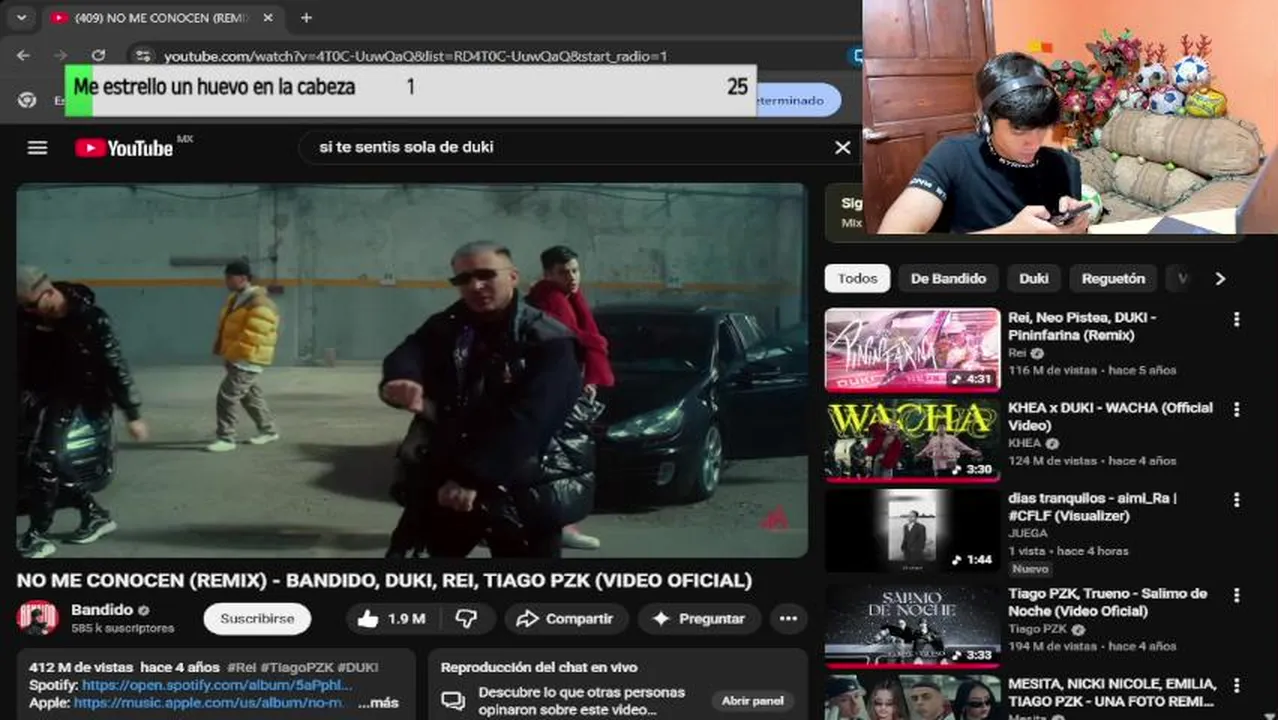
Task: Go forward with browser forward arrow
Action: pyautogui.click(x=61, y=56)
